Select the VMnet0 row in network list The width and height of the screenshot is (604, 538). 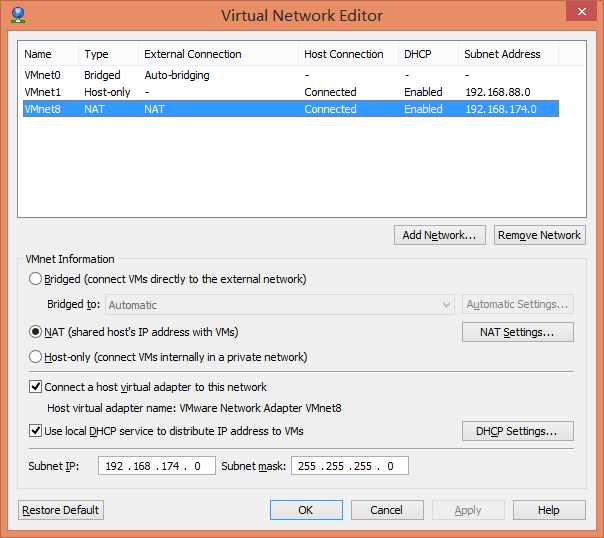pos(291,75)
